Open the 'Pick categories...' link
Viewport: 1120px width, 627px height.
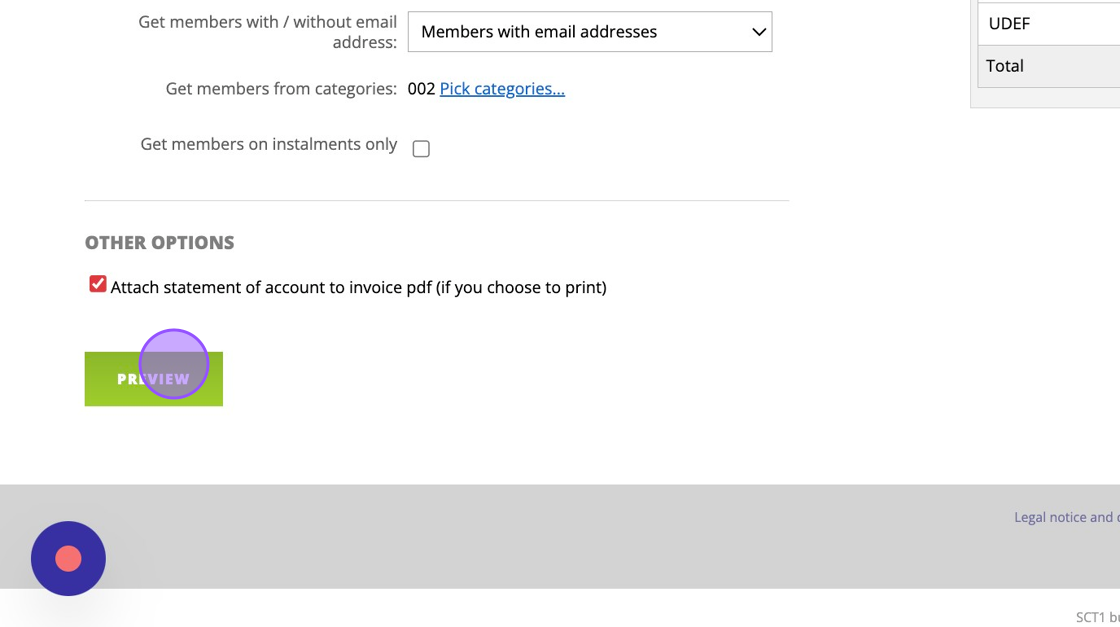[x=502, y=89]
